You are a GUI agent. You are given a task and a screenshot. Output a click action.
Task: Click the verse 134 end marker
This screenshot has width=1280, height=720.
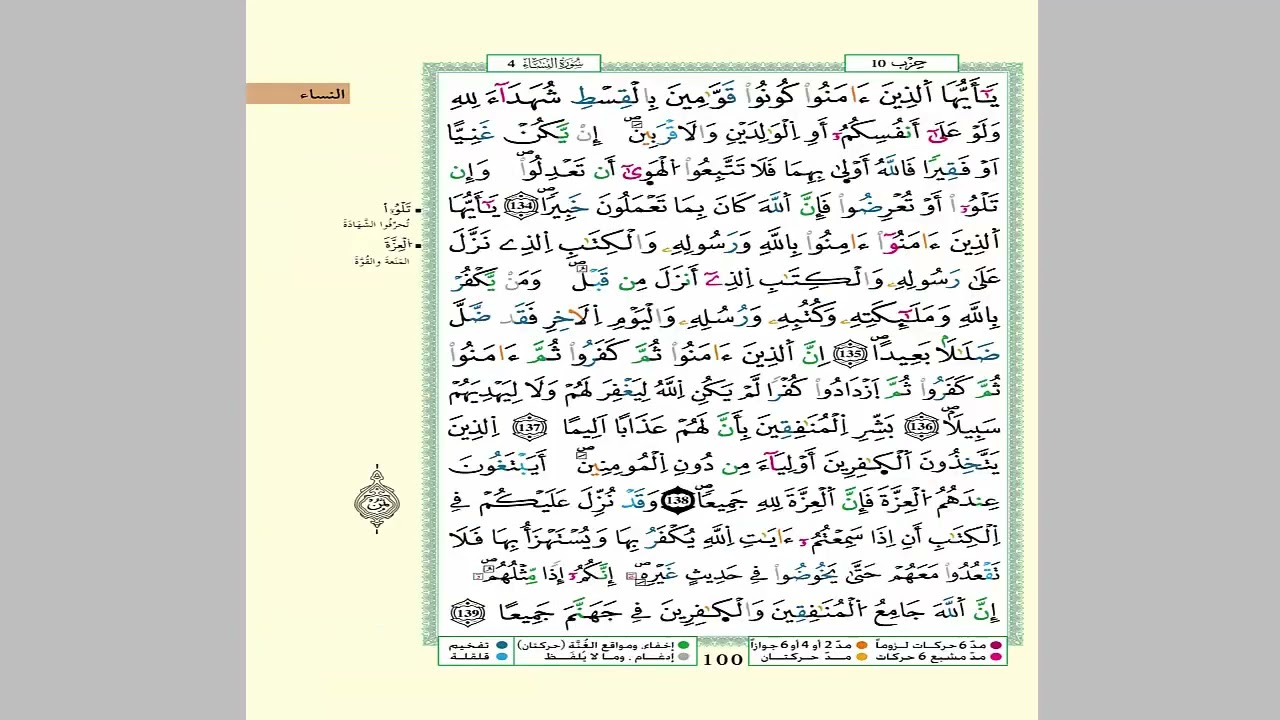pos(520,206)
